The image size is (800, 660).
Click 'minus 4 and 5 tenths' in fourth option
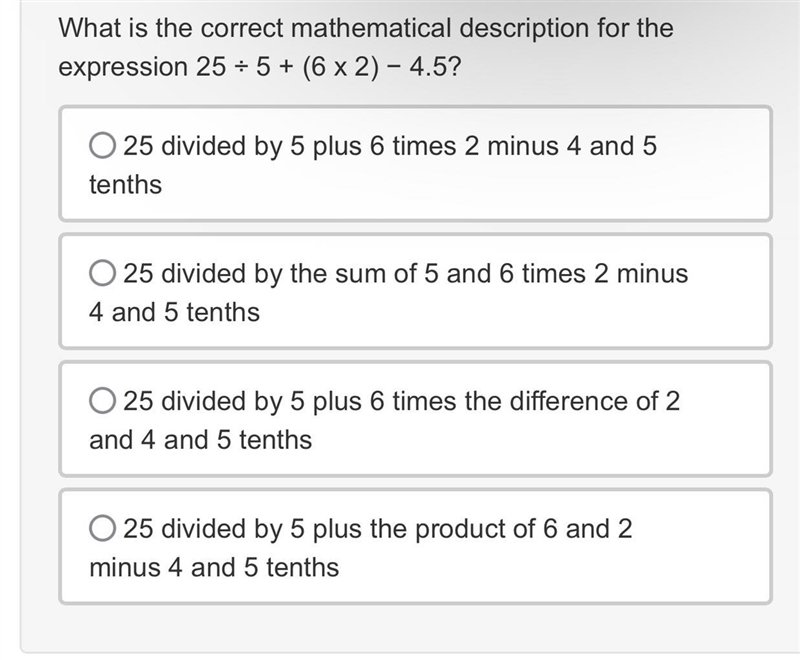coord(214,567)
